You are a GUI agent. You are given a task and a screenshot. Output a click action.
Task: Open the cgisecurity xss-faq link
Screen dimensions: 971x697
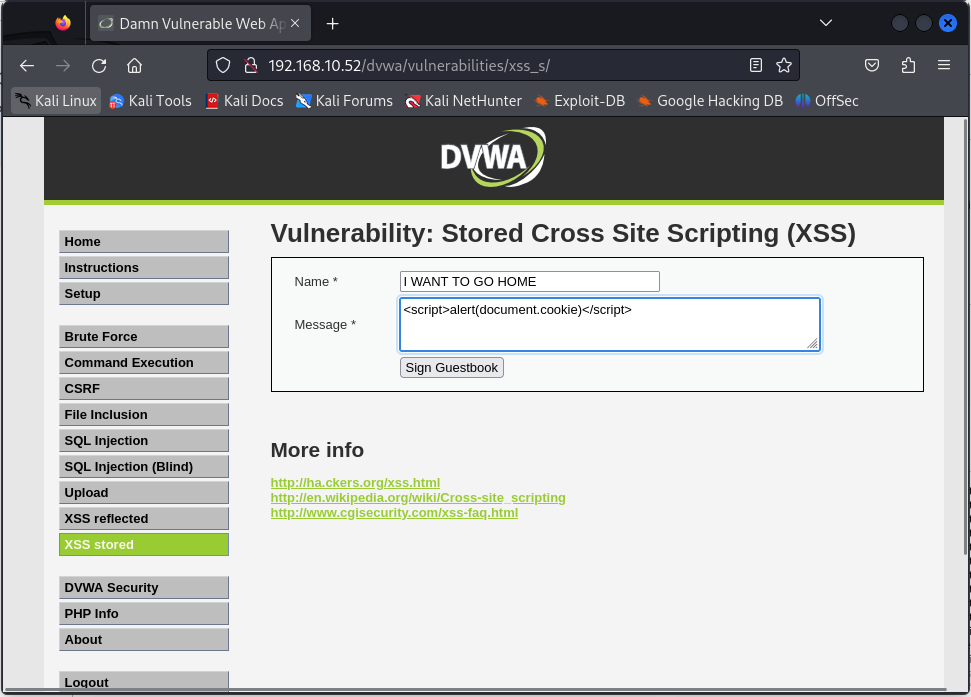[394, 513]
